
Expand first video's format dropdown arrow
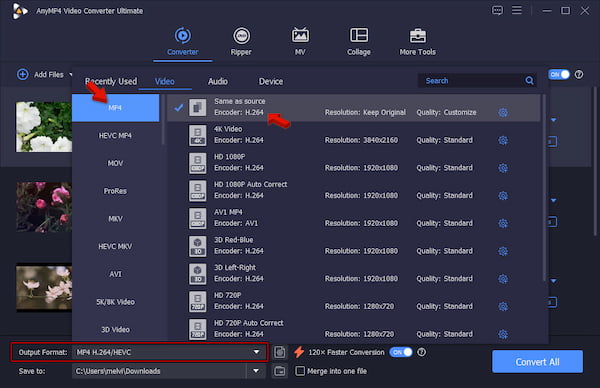[553, 120]
